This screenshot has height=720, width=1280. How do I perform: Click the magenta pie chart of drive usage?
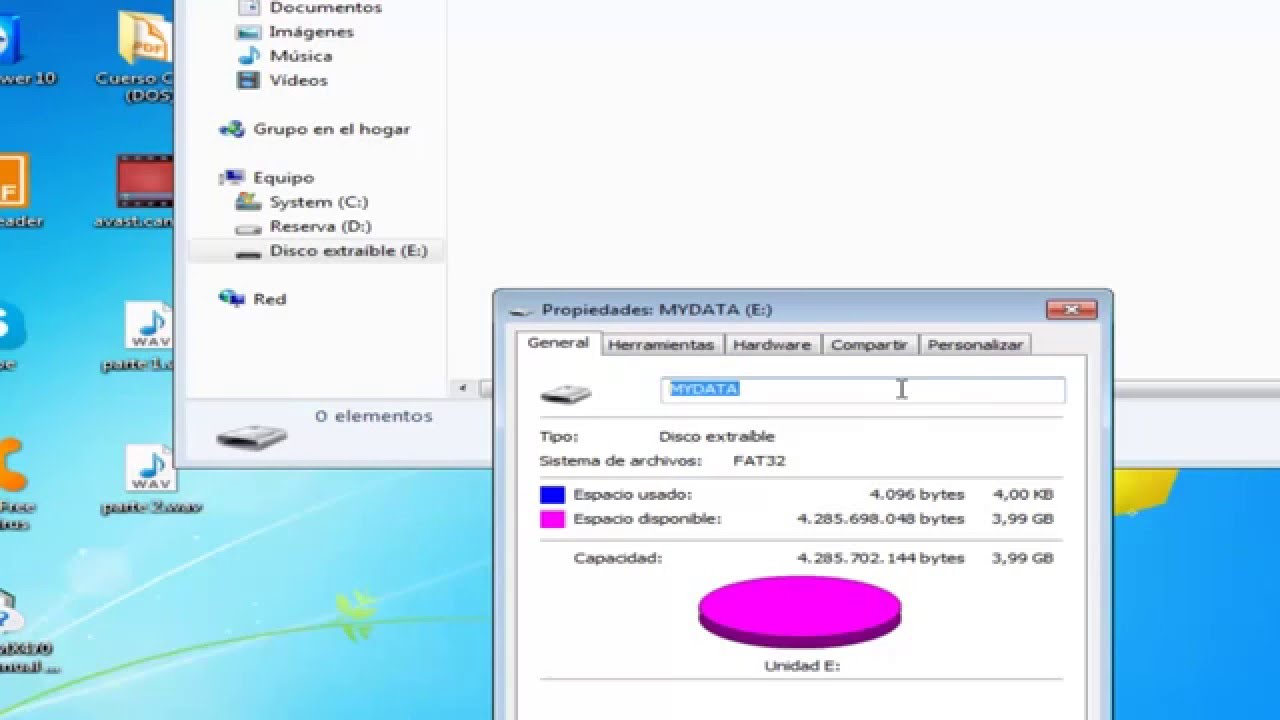[799, 611]
